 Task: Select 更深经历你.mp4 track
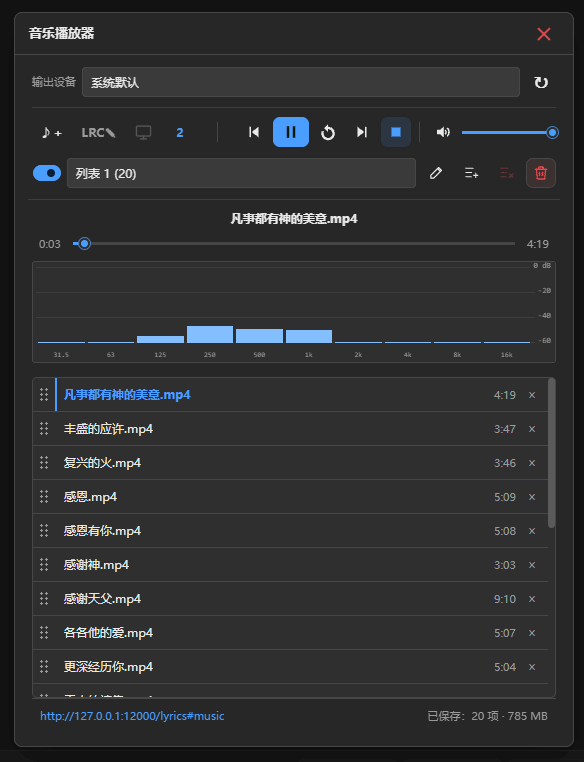click(x=290, y=667)
